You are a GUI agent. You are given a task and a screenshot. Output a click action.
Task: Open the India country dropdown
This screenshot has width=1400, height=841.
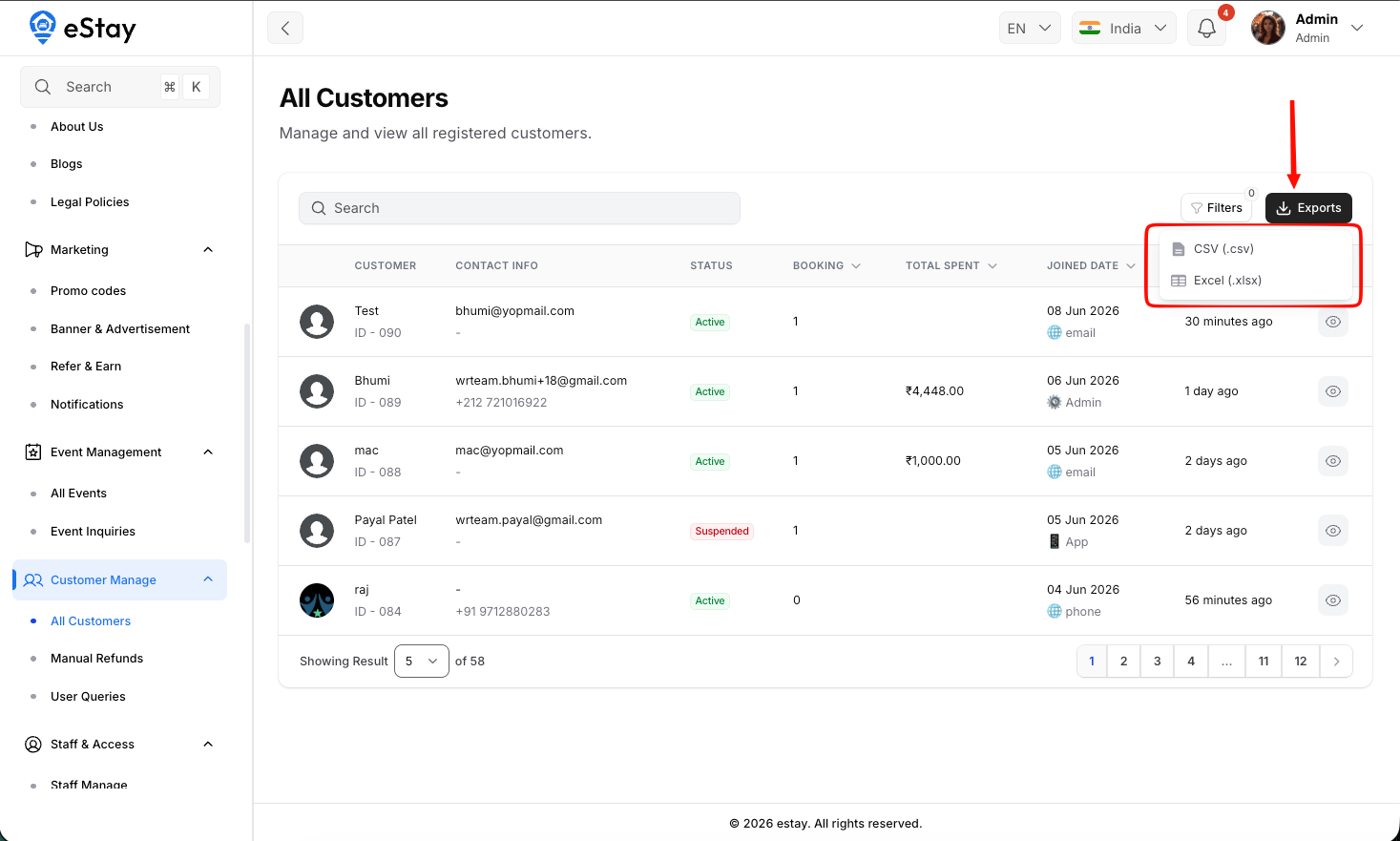(1123, 28)
